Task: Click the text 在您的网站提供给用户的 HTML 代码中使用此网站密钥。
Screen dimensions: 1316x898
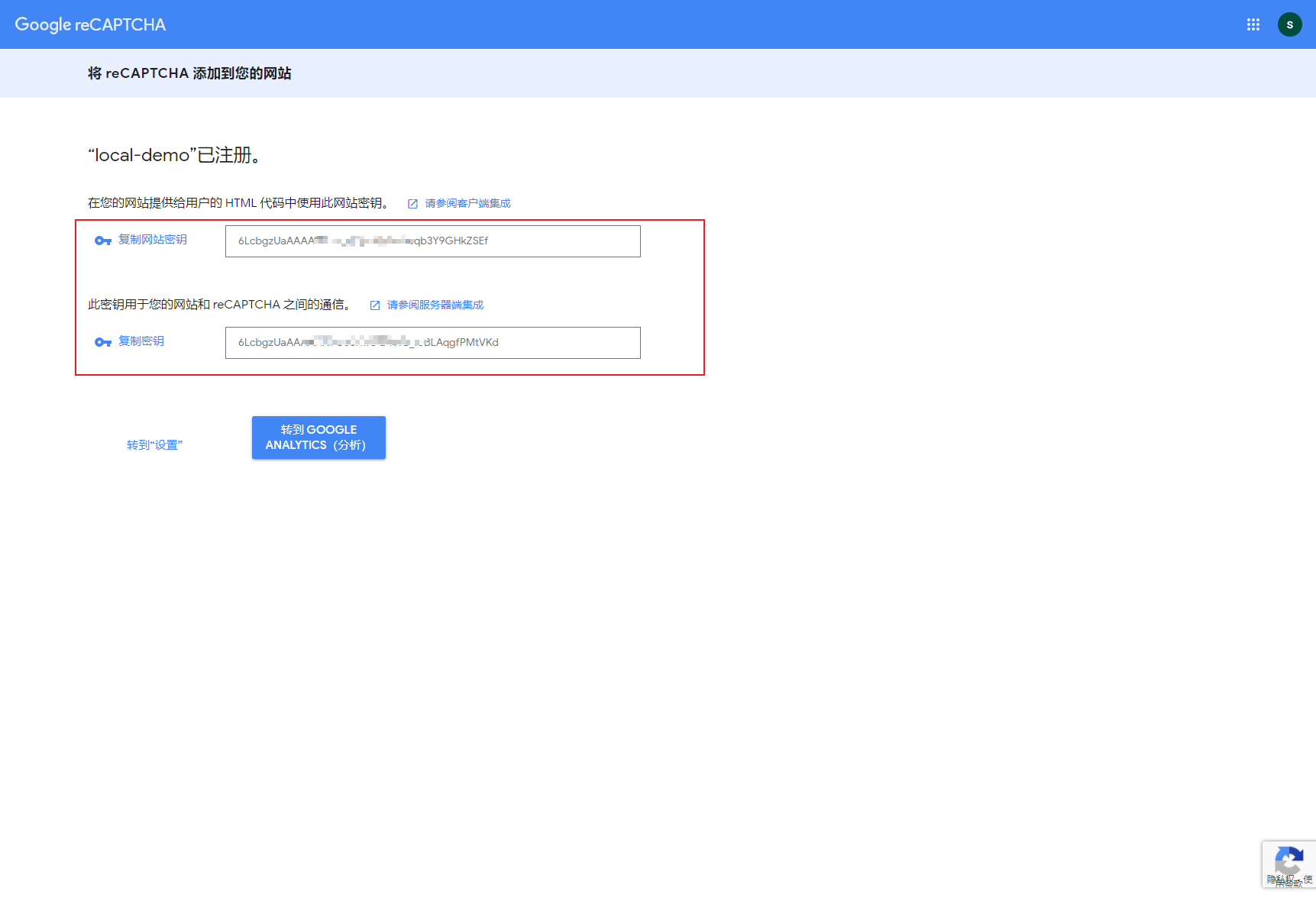Action: coord(240,203)
